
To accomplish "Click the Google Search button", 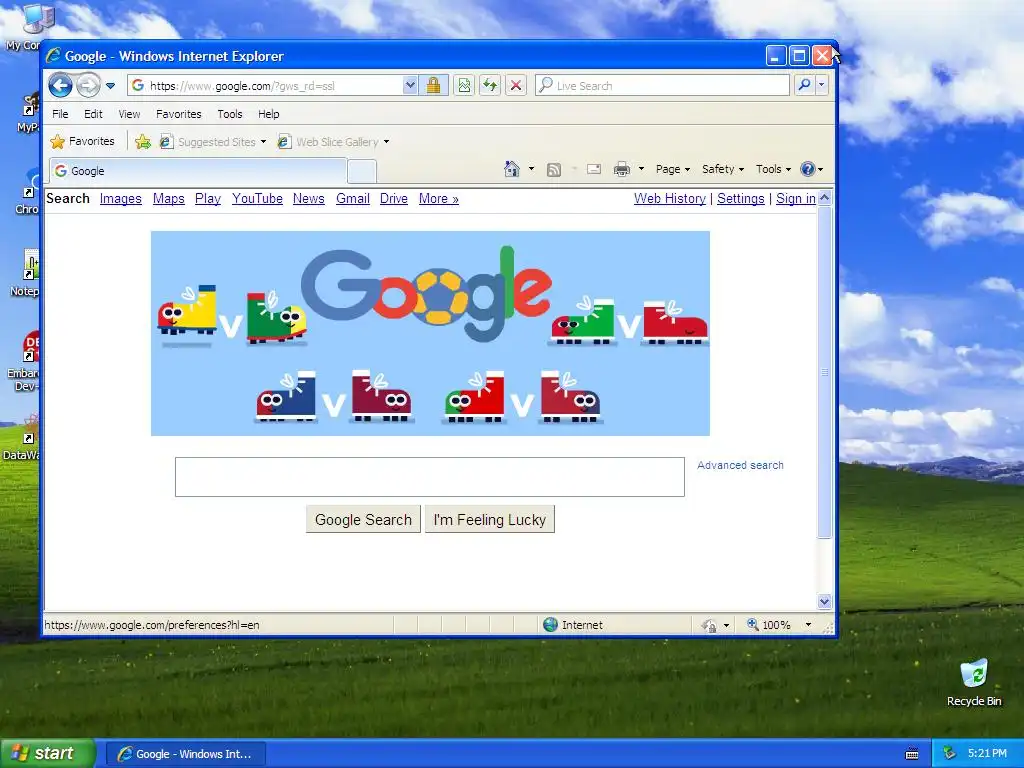I will pos(363,519).
